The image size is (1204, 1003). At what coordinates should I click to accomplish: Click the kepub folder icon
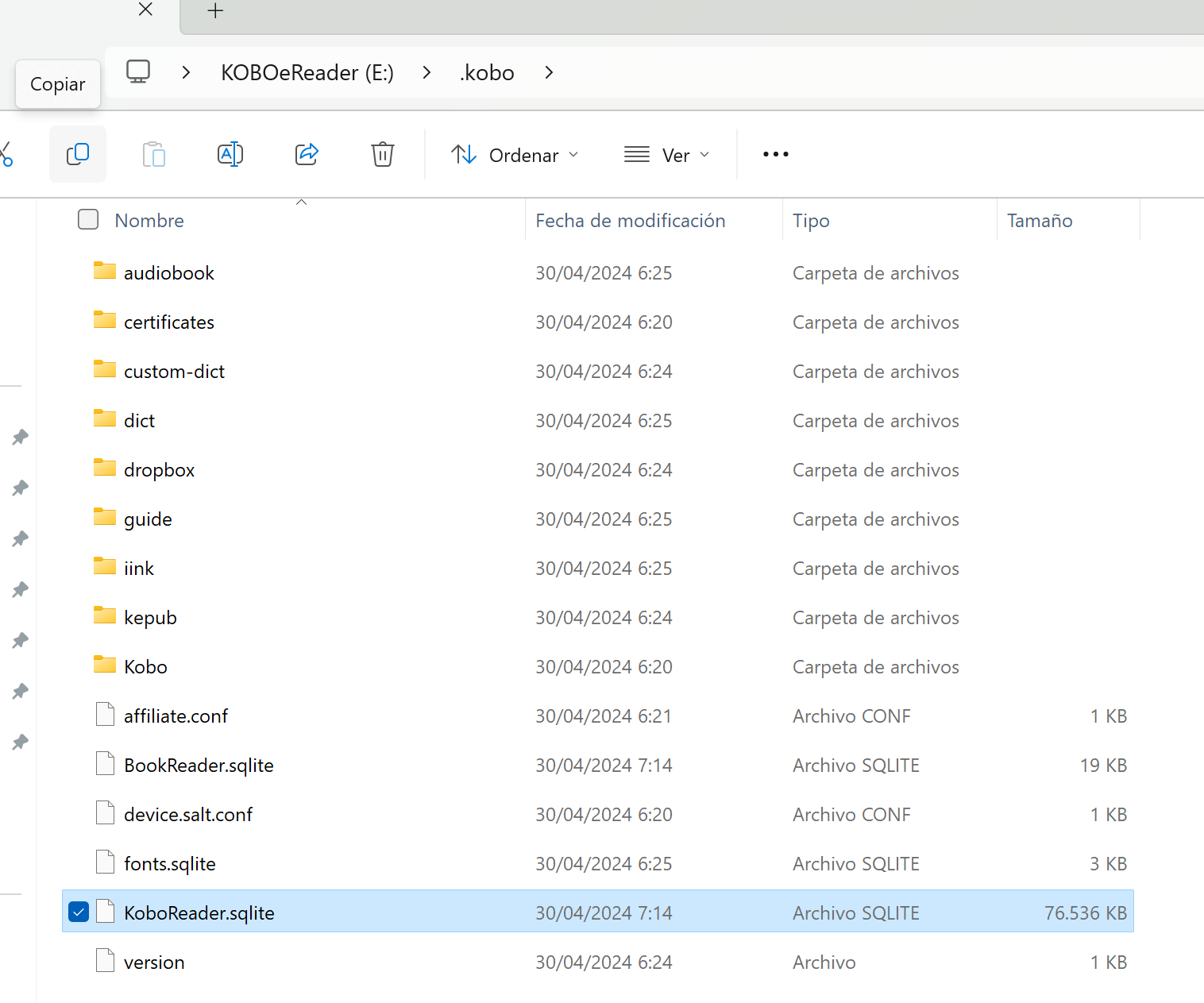coord(105,616)
